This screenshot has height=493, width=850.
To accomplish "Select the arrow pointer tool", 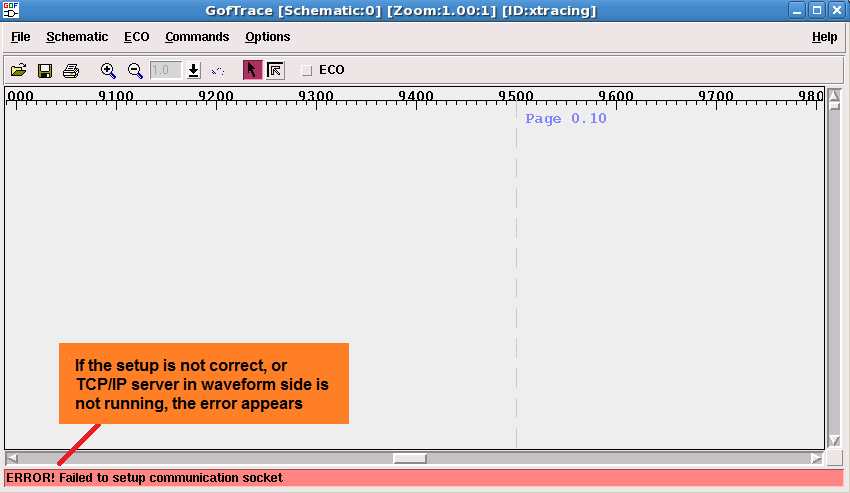I will [252, 70].
